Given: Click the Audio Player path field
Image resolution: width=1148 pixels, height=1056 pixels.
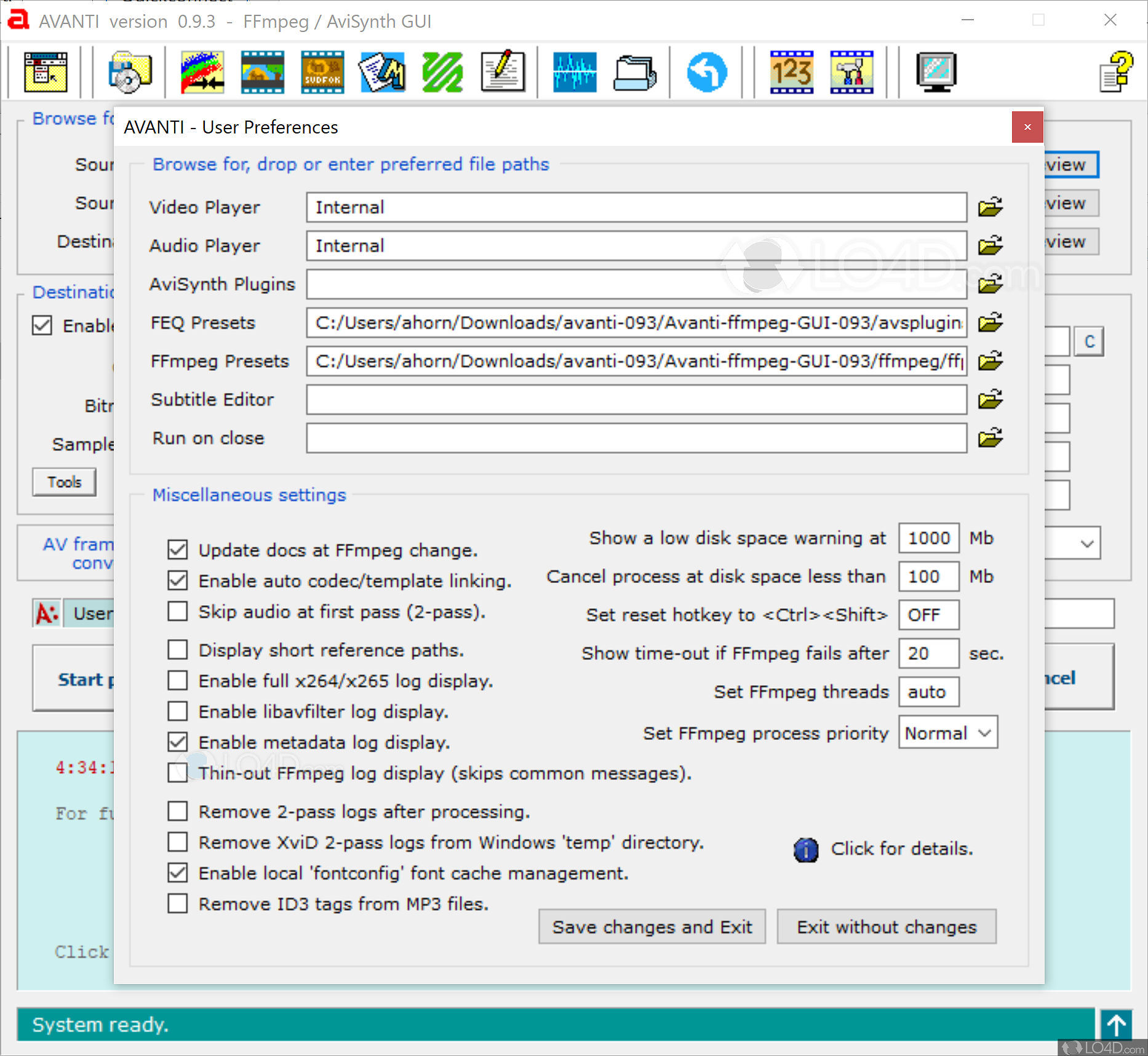Looking at the screenshot, I should pyautogui.click(x=637, y=245).
